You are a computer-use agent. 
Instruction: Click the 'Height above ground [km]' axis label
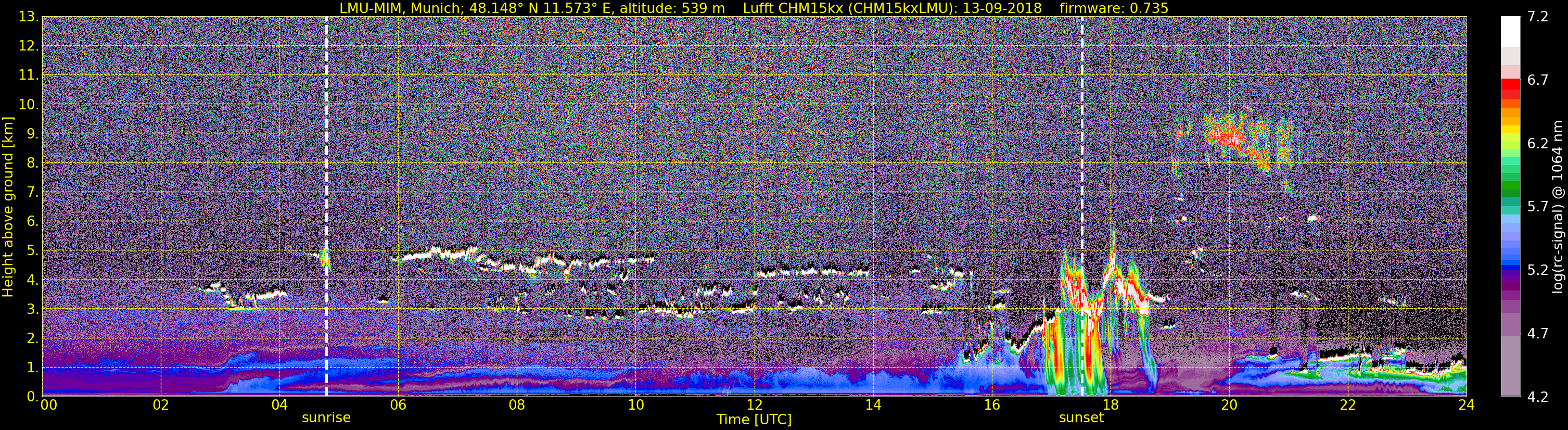coord(8,207)
